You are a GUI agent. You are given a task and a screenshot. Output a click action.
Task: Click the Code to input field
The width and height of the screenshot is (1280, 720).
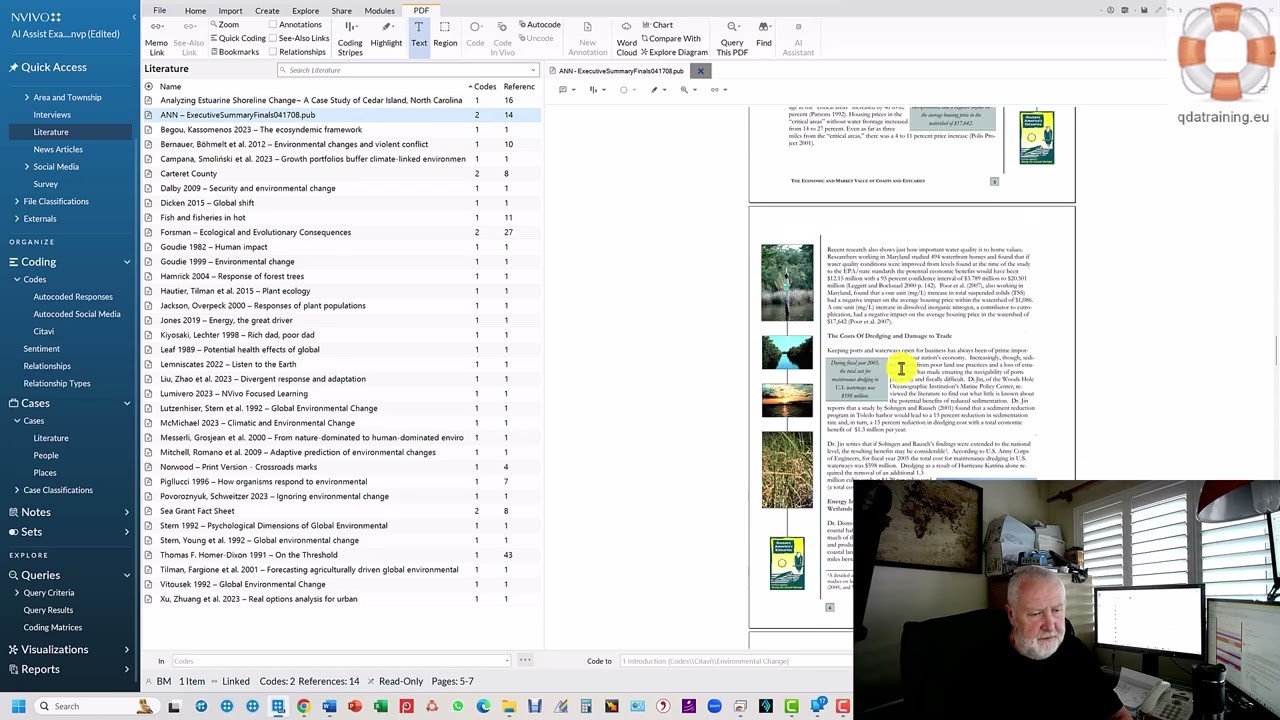[x=735, y=661]
